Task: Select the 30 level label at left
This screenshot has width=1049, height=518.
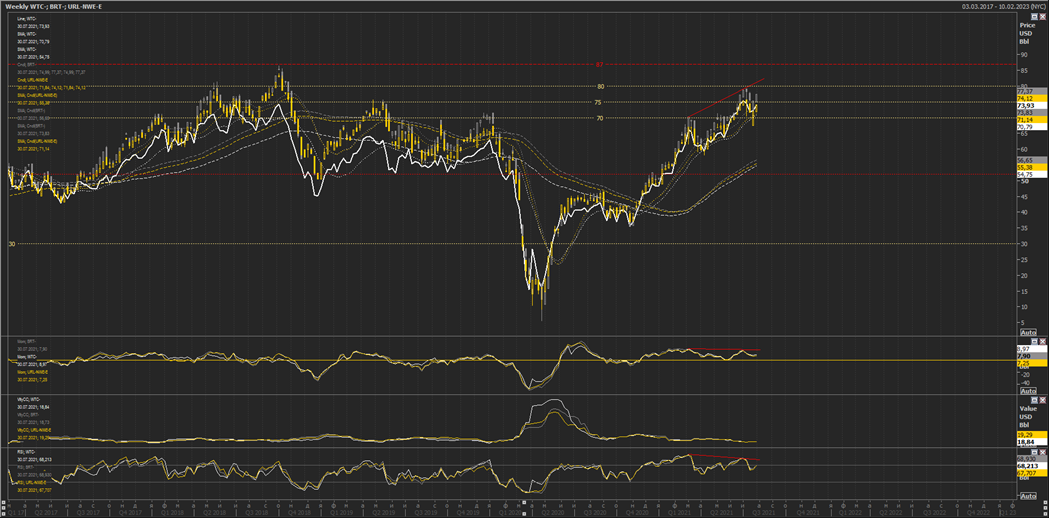Action: click(x=11, y=244)
